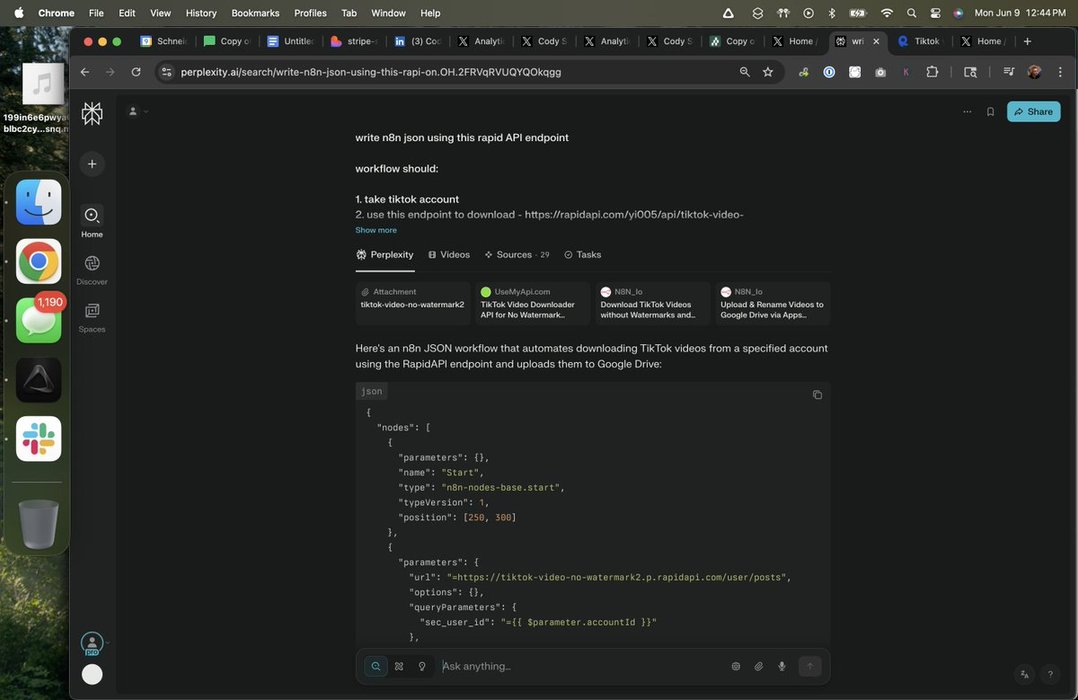This screenshot has width=1078, height=700.
Task: Open the LinkedIn browser tab
Action: [x=417, y=41]
